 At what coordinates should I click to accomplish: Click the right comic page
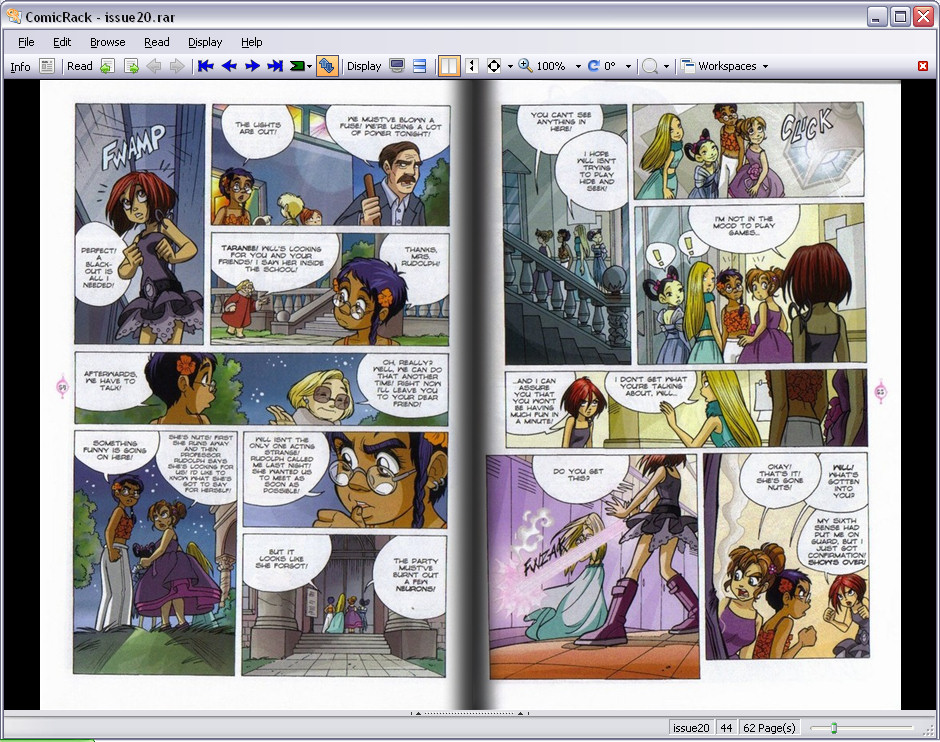[686, 394]
